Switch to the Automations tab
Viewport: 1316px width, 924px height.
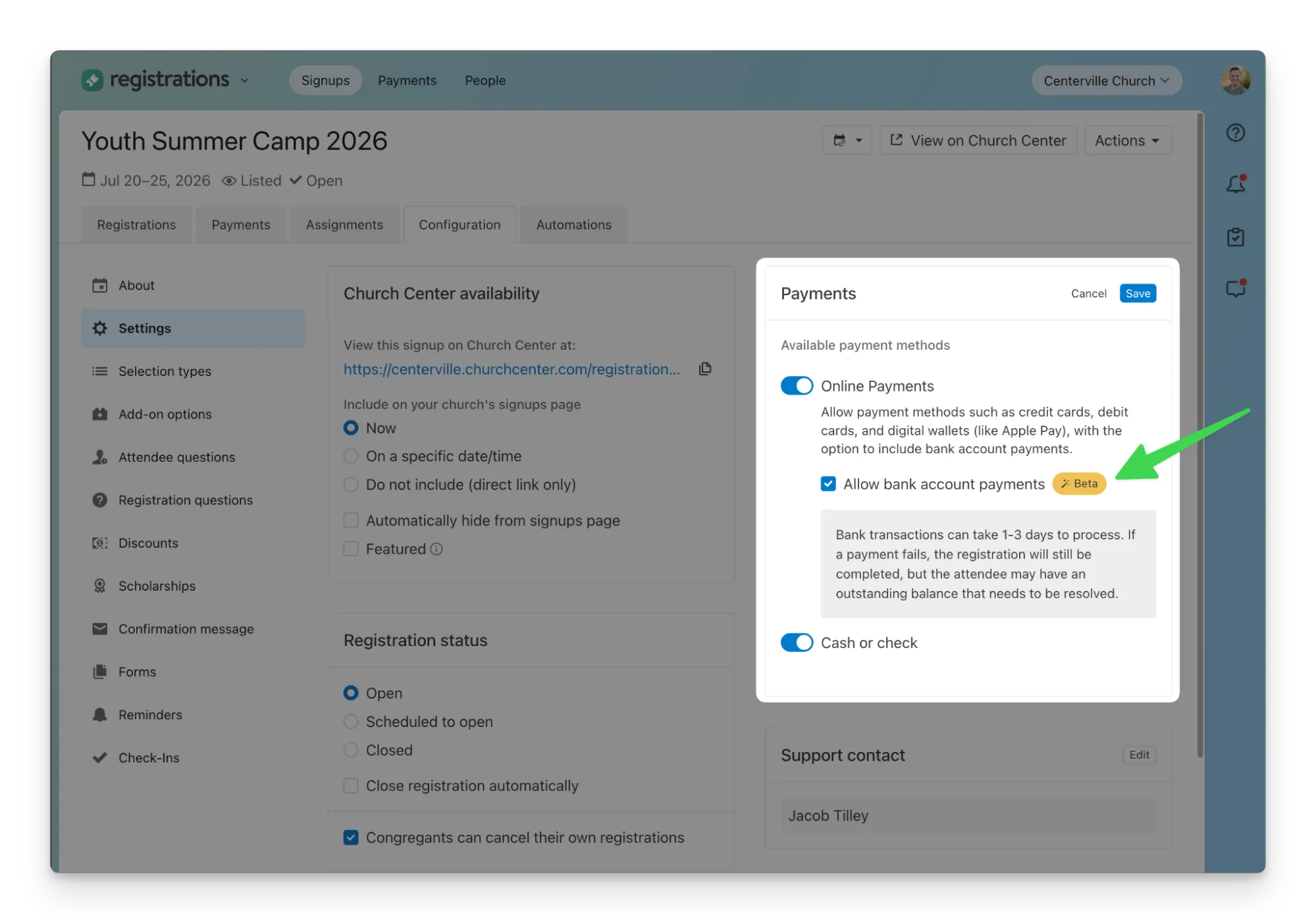[573, 225]
